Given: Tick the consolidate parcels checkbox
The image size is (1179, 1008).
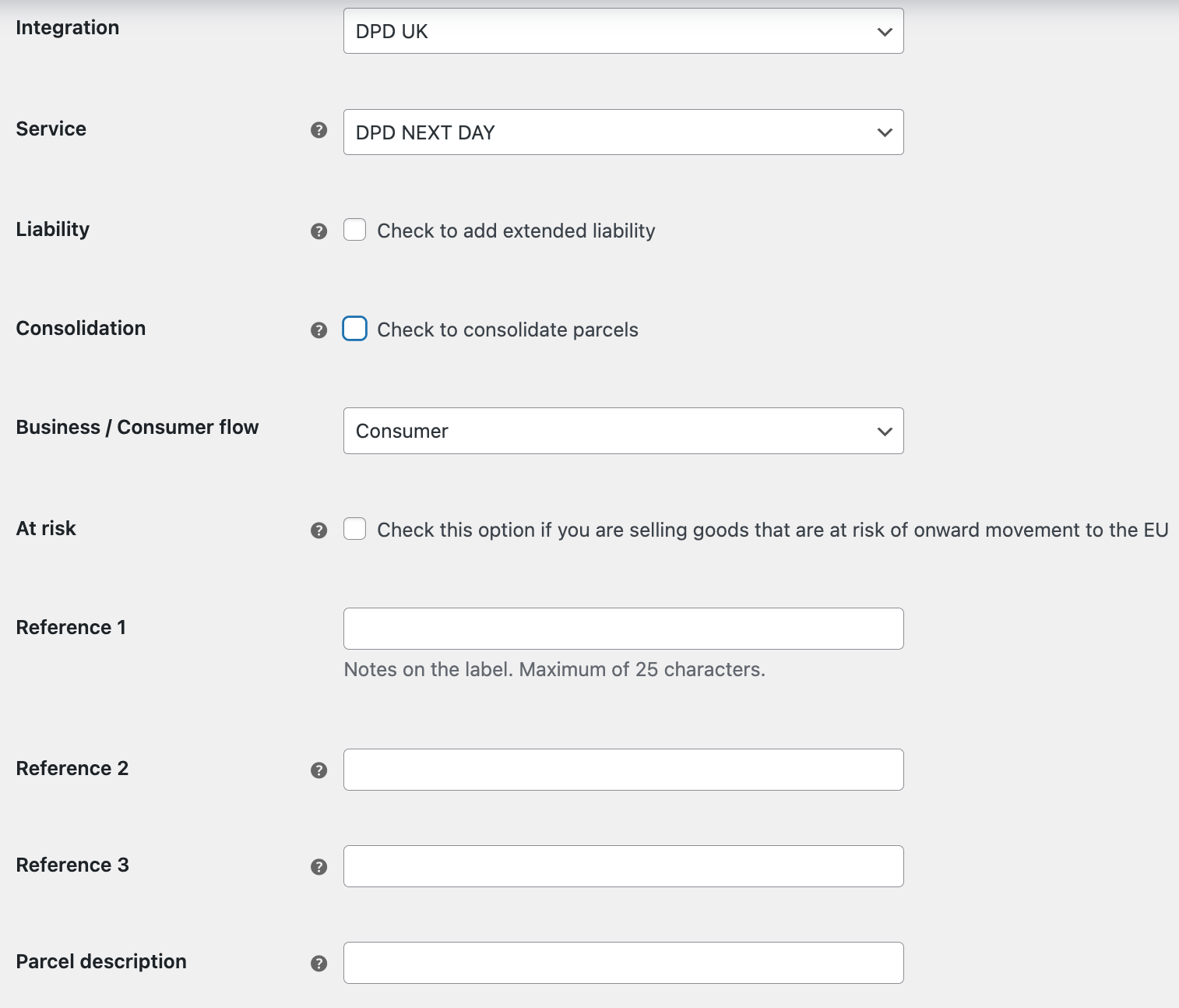Looking at the screenshot, I should (355, 329).
